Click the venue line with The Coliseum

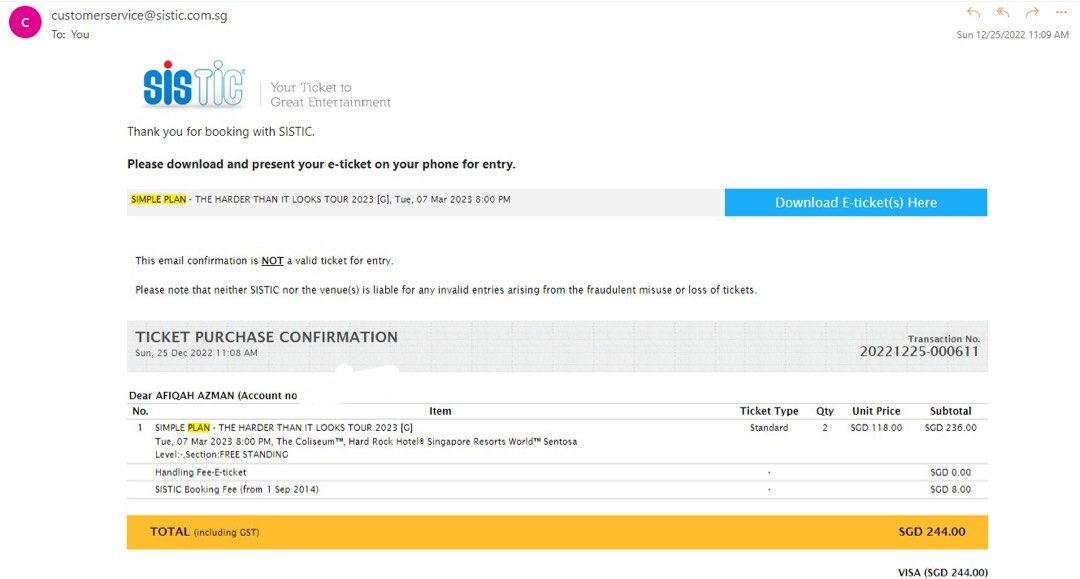pyautogui.click(x=366, y=441)
